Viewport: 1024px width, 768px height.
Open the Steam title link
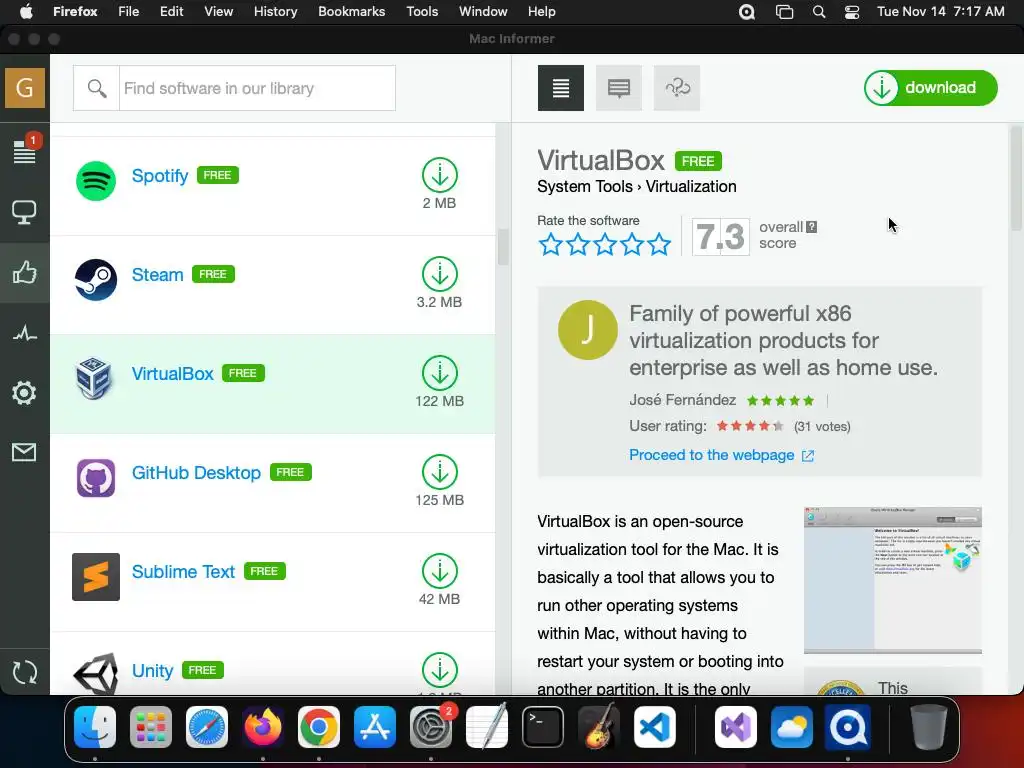point(157,274)
